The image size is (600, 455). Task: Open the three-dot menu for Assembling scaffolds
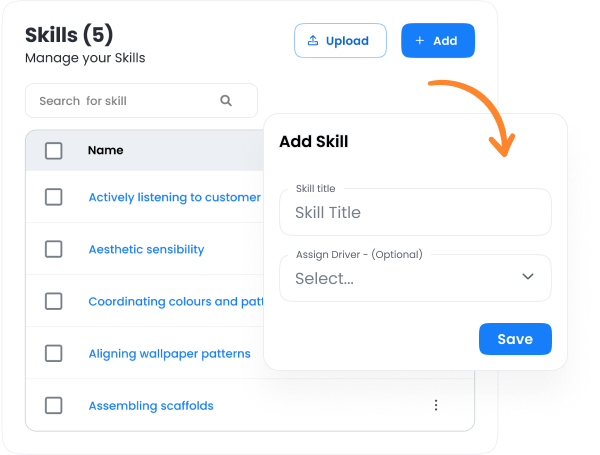point(436,405)
